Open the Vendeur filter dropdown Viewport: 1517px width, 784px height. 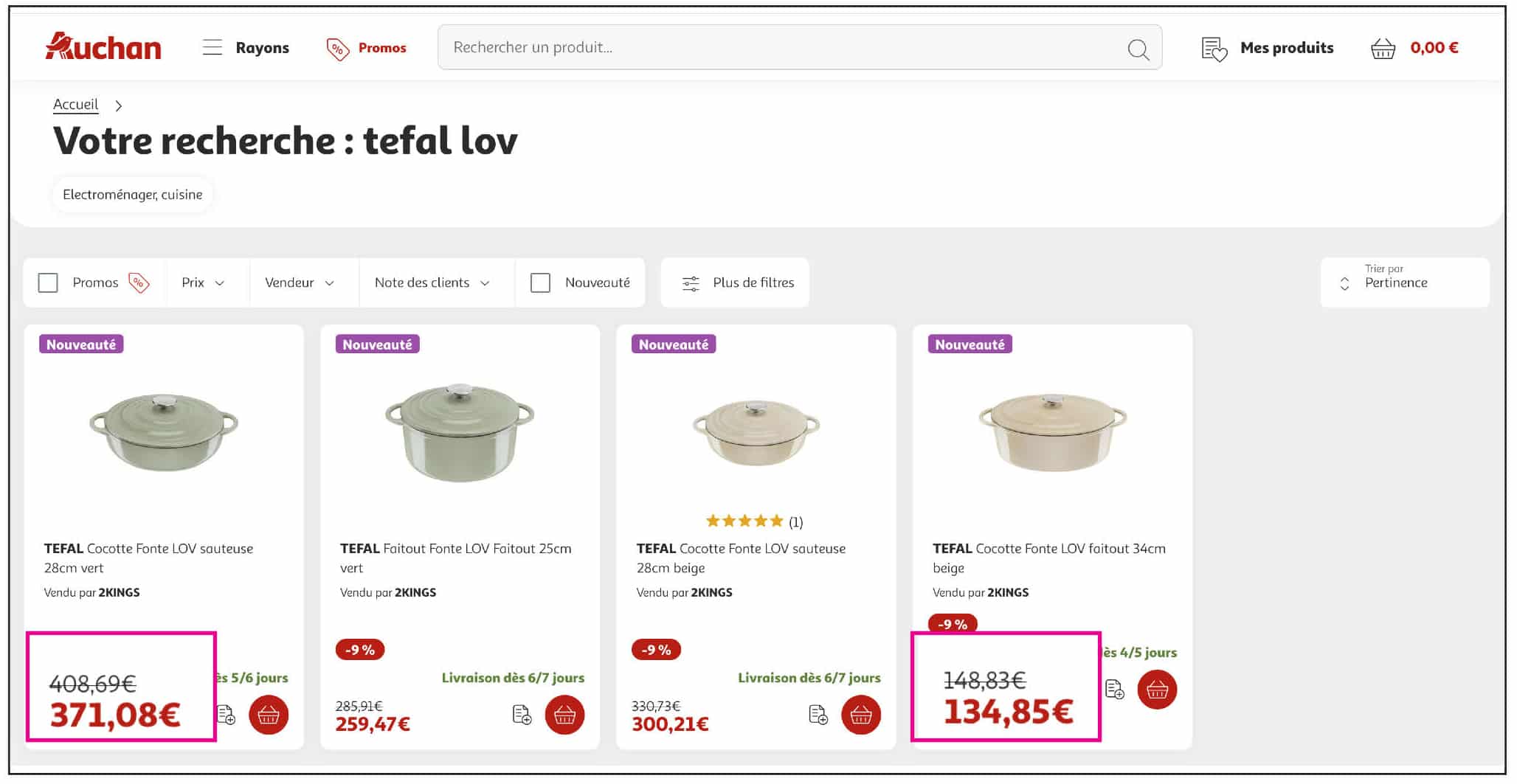point(299,282)
